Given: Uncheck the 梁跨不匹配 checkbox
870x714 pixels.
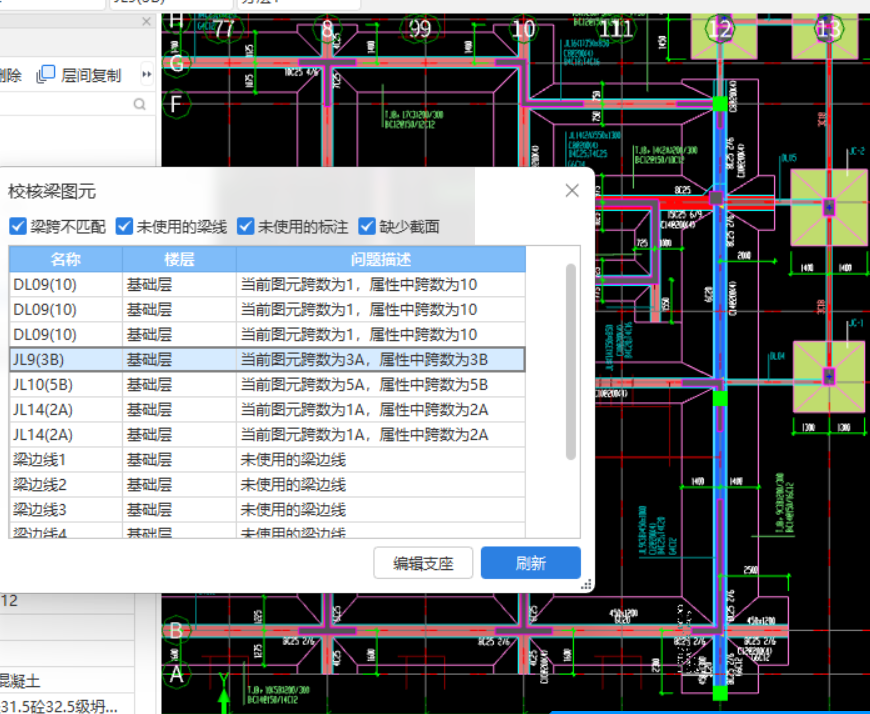Looking at the screenshot, I should (x=18, y=226).
